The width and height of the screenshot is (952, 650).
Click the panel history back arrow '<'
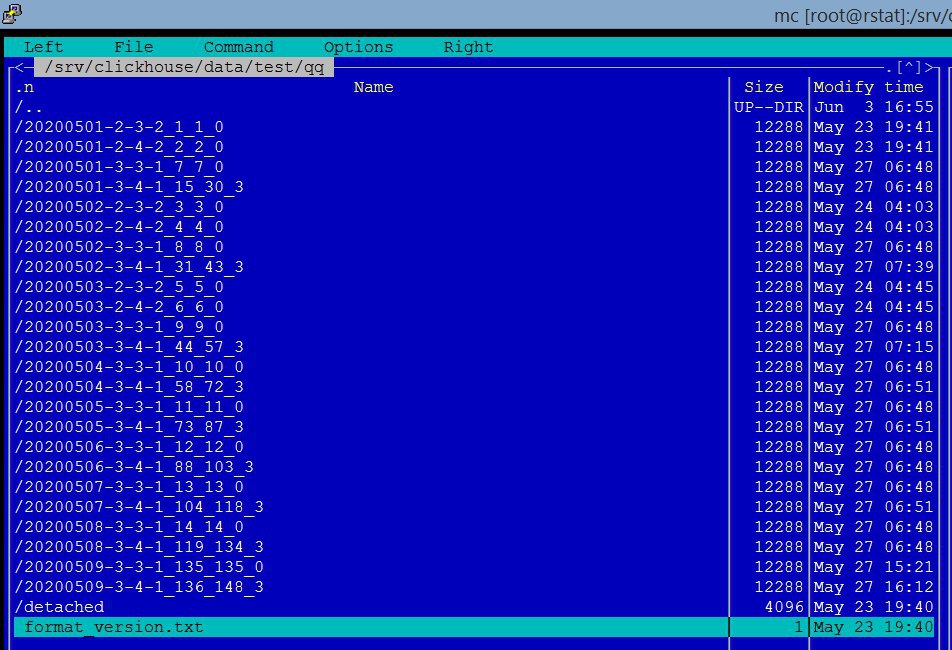point(19,67)
